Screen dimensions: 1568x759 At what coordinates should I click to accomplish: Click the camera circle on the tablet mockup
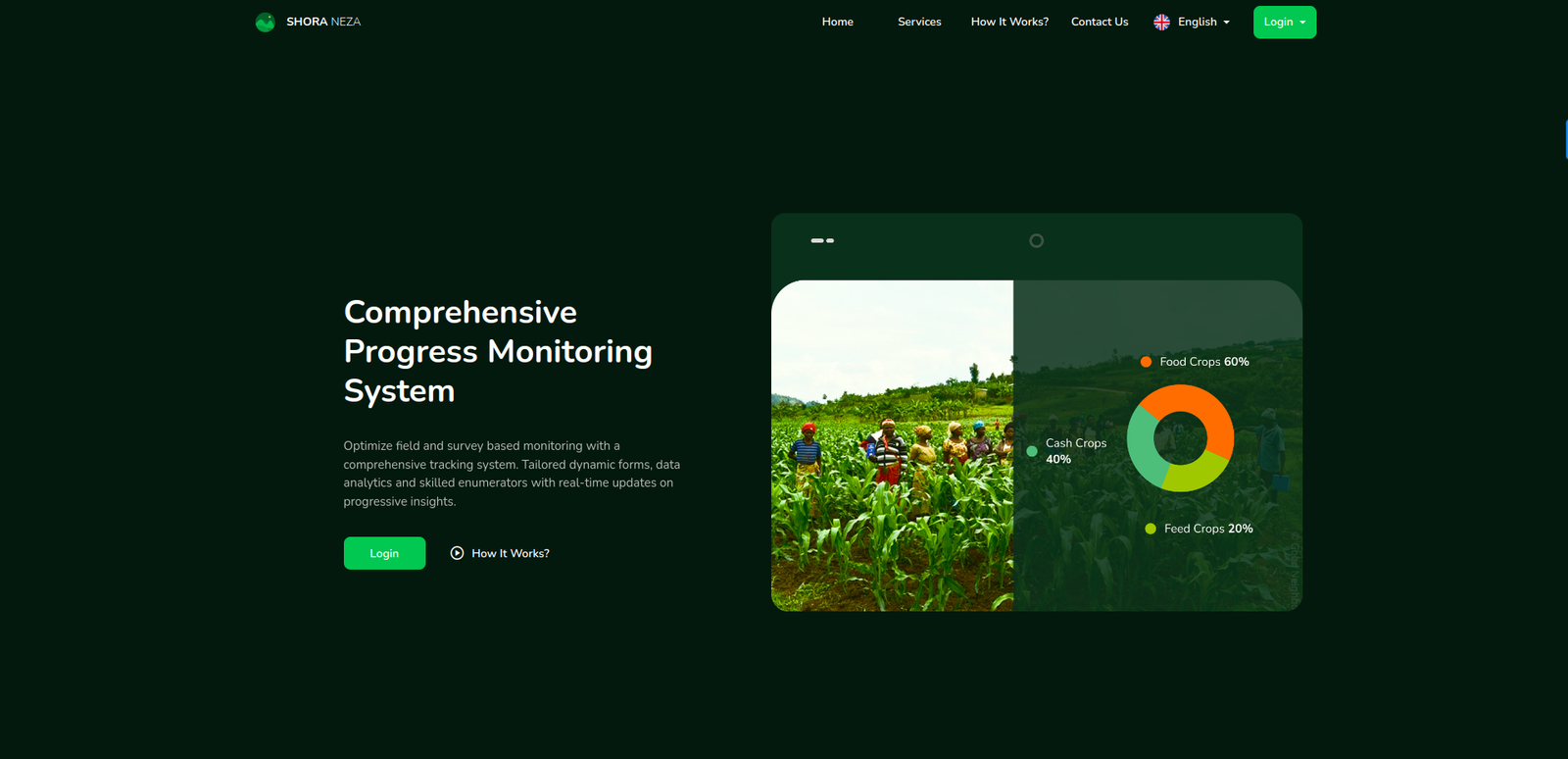click(x=1036, y=241)
